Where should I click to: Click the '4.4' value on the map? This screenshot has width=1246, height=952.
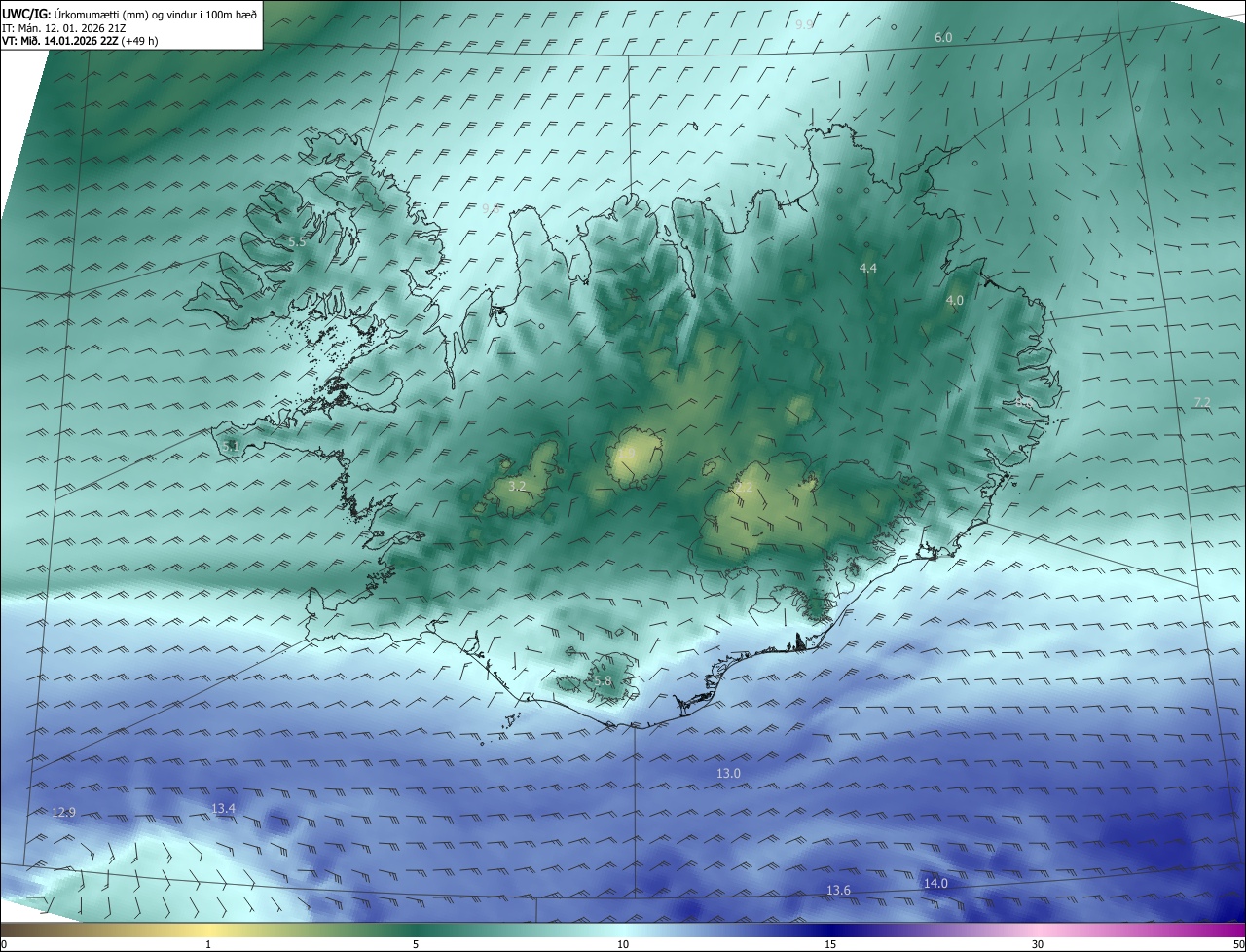tap(868, 268)
